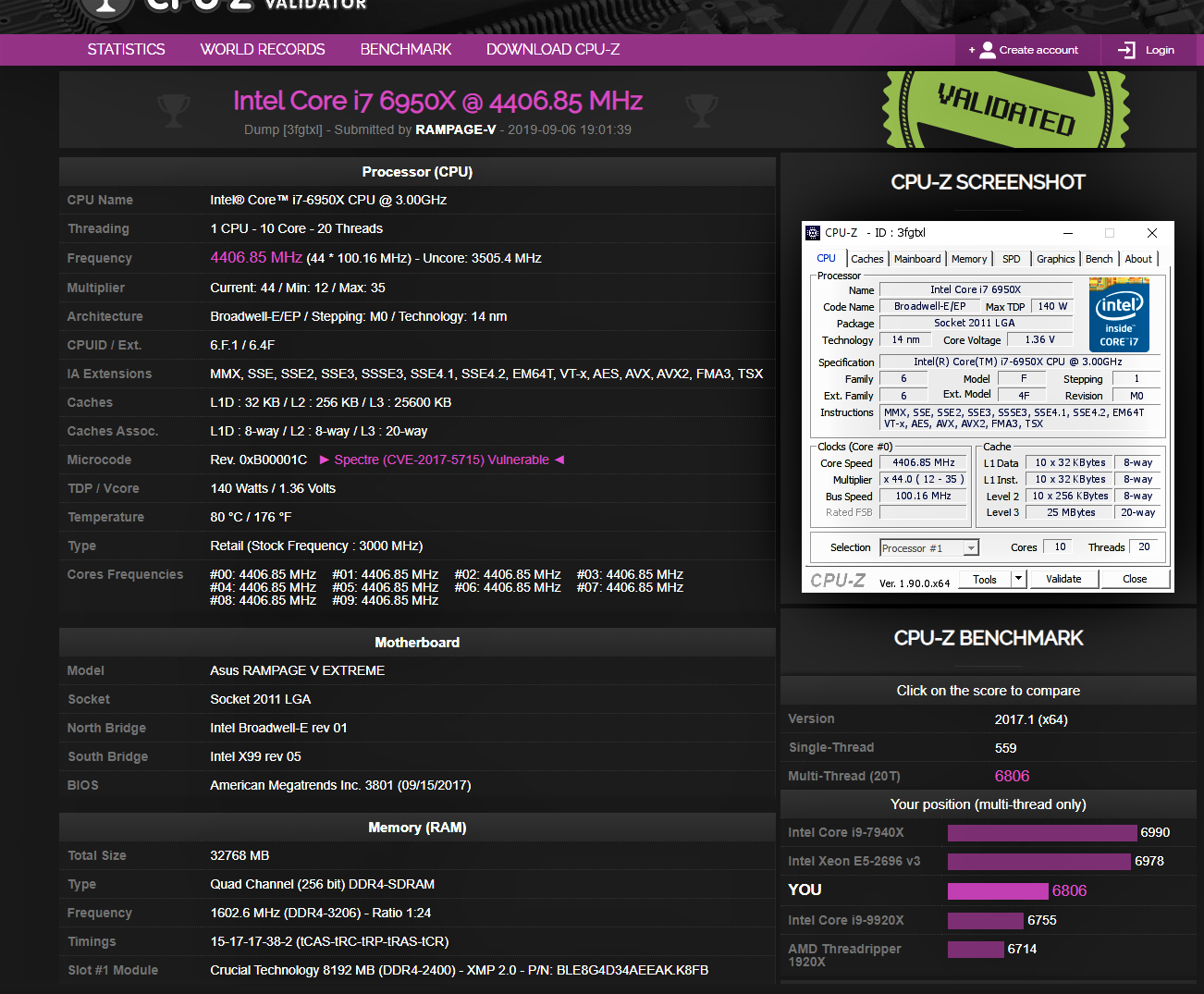Go to WORLD RECORDS
The width and height of the screenshot is (1204, 994).
pos(263,50)
